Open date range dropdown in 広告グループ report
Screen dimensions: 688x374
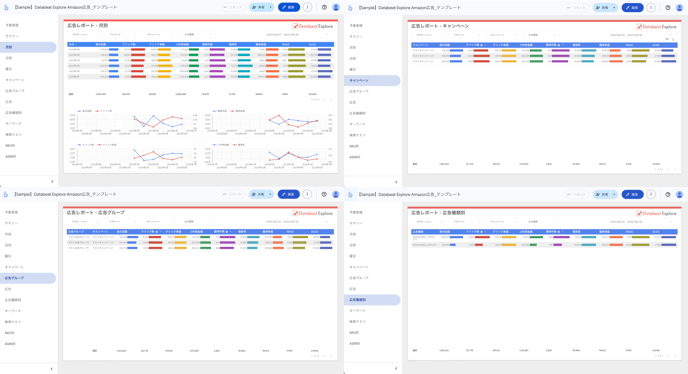[297, 222]
